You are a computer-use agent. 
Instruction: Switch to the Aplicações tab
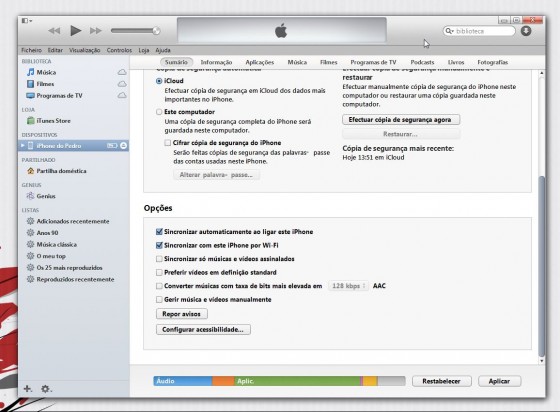coord(260,62)
